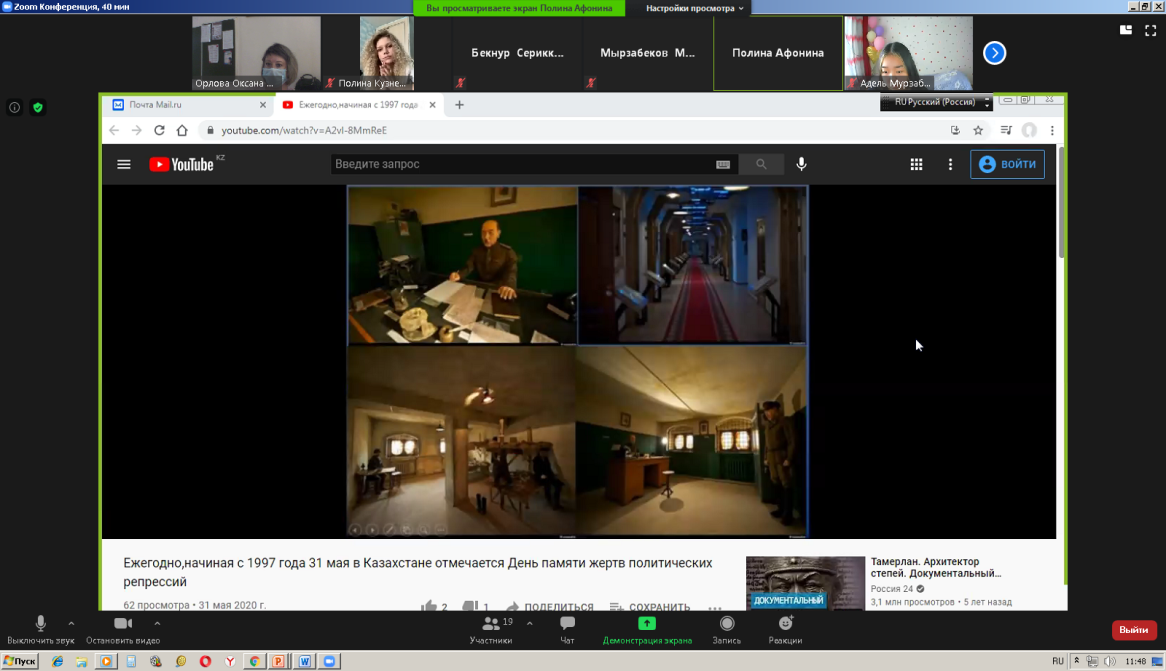This screenshot has height=671, width=1166.
Task: Open YouTube settings three-dot menu
Action: point(950,164)
